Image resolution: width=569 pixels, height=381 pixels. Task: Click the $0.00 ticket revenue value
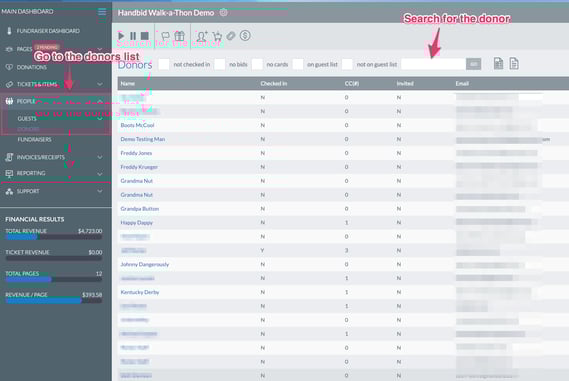[x=95, y=252]
